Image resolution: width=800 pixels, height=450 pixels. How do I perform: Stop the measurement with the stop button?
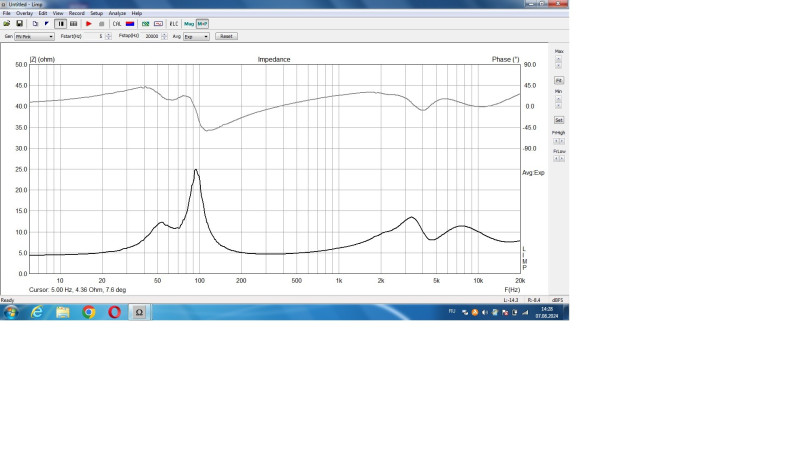tap(101, 23)
